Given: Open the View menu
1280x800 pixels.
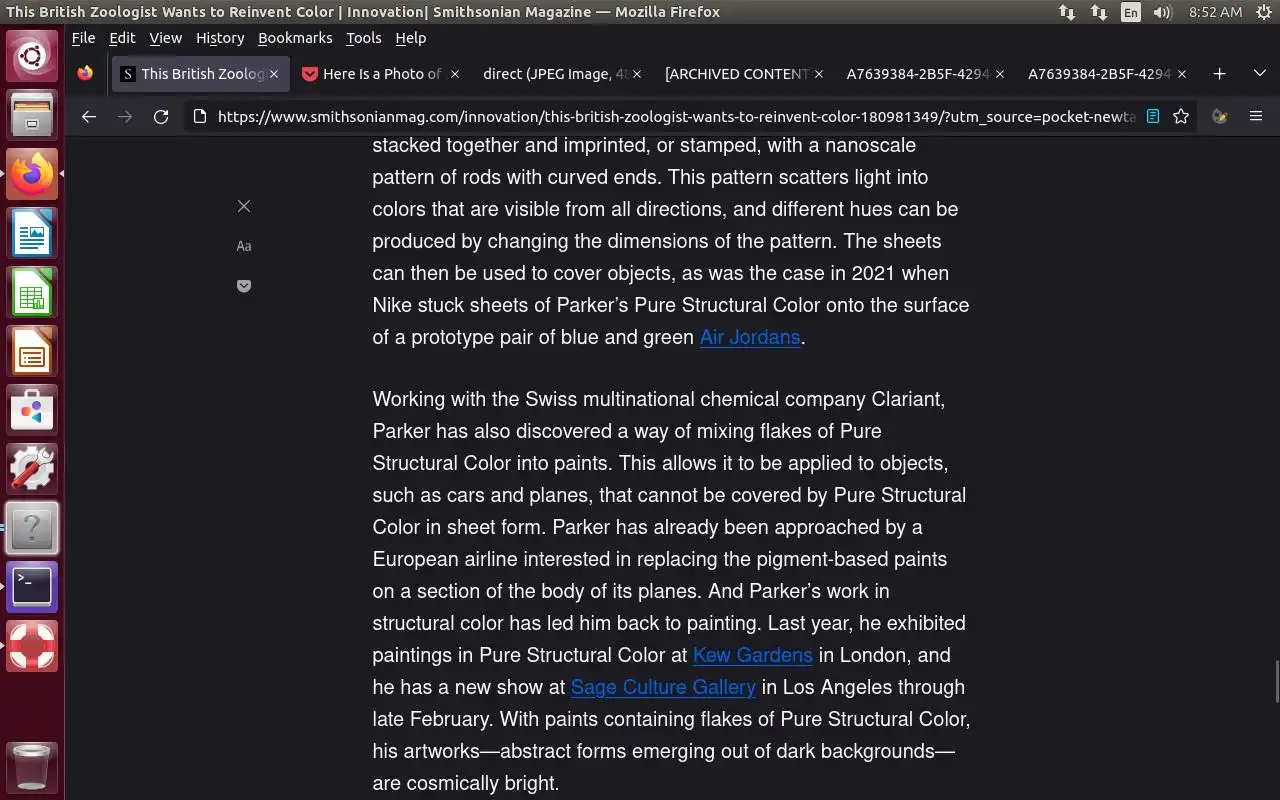Looking at the screenshot, I should point(166,38).
